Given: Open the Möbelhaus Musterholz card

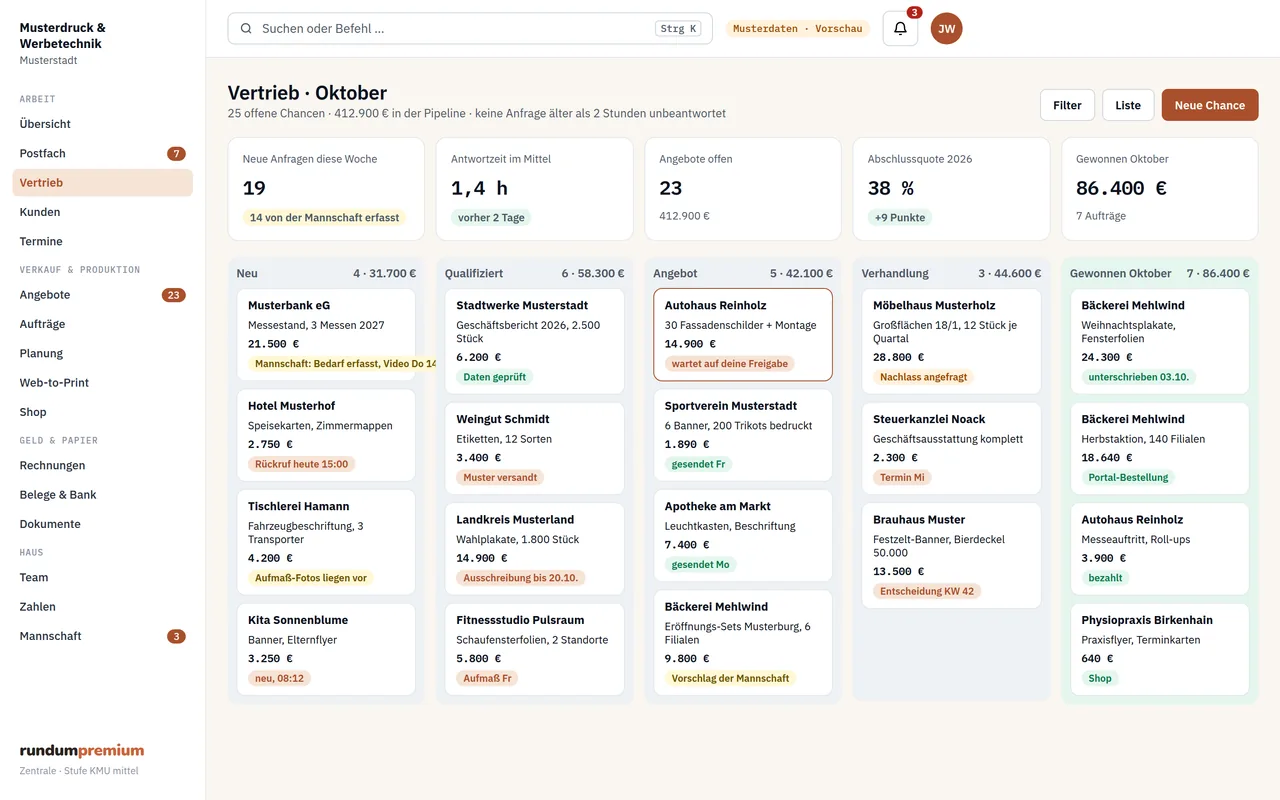Looking at the screenshot, I should (x=951, y=342).
